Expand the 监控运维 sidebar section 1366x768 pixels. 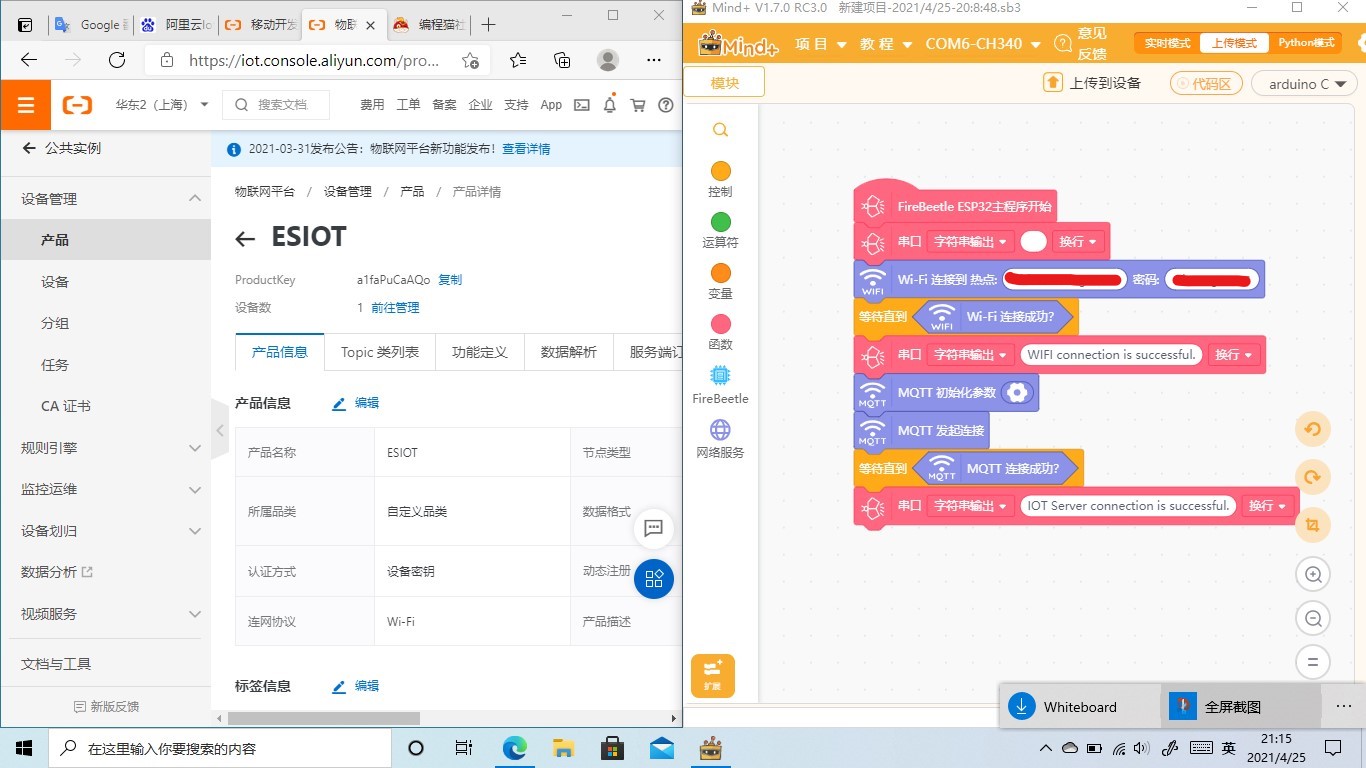coord(195,490)
